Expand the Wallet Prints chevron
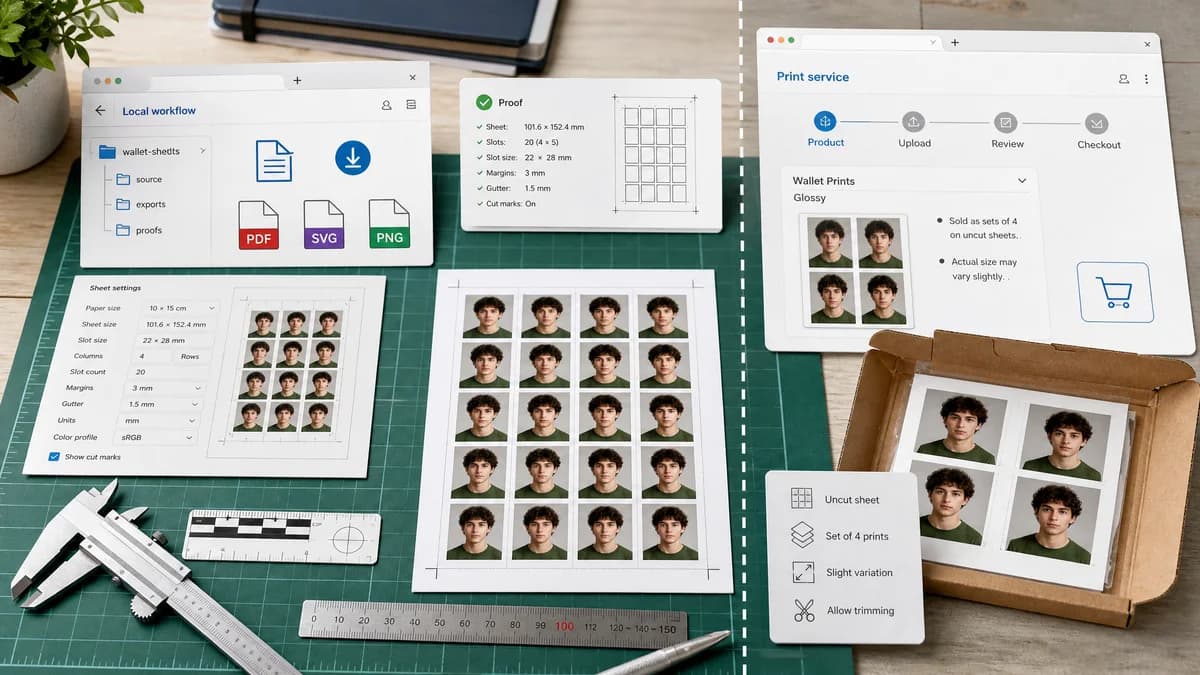The width and height of the screenshot is (1200, 675). [1022, 181]
